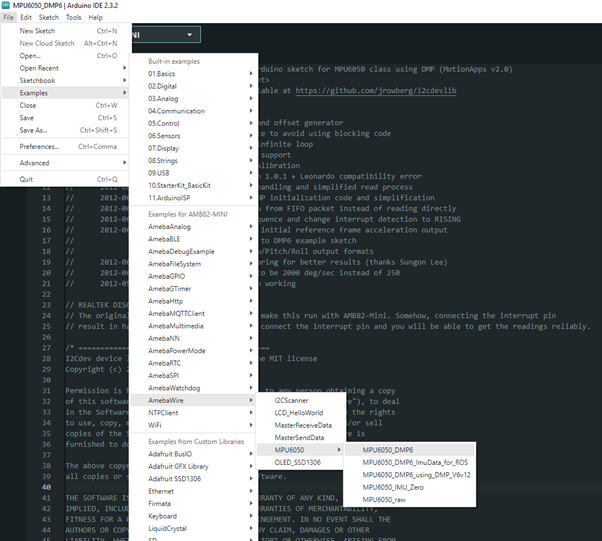Open the Edit menu

(26, 17)
